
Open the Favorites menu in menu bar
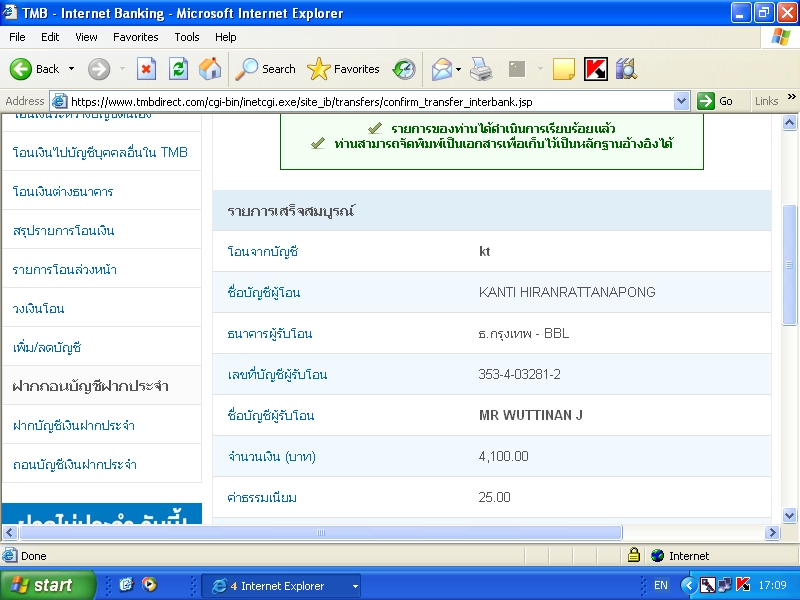click(x=135, y=37)
